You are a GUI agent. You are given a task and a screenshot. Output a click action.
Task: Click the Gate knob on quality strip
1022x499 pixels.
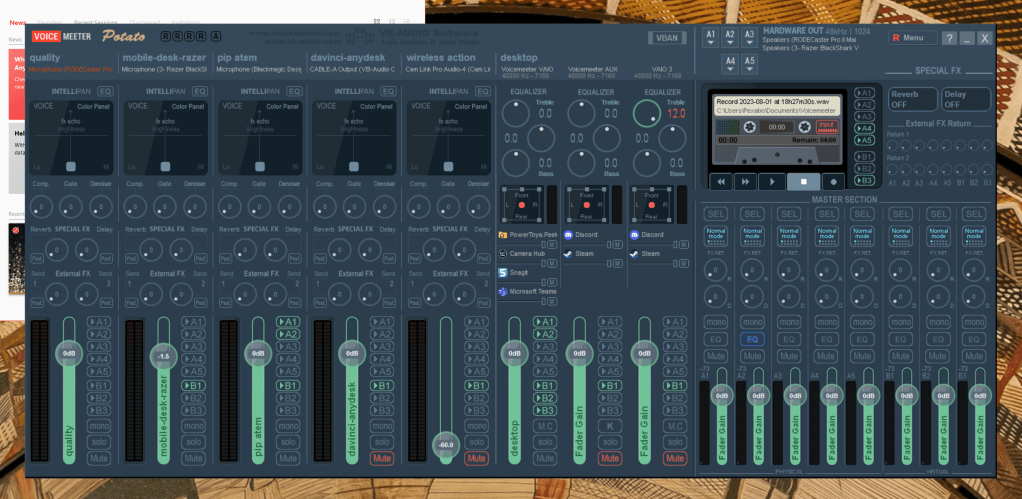(x=70, y=207)
